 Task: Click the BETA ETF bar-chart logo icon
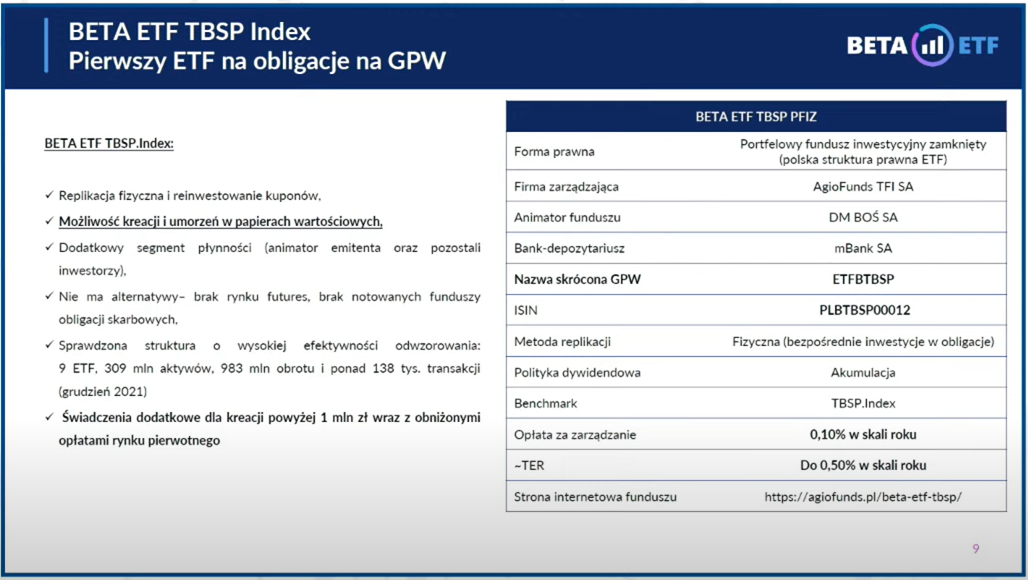click(932, 46)
